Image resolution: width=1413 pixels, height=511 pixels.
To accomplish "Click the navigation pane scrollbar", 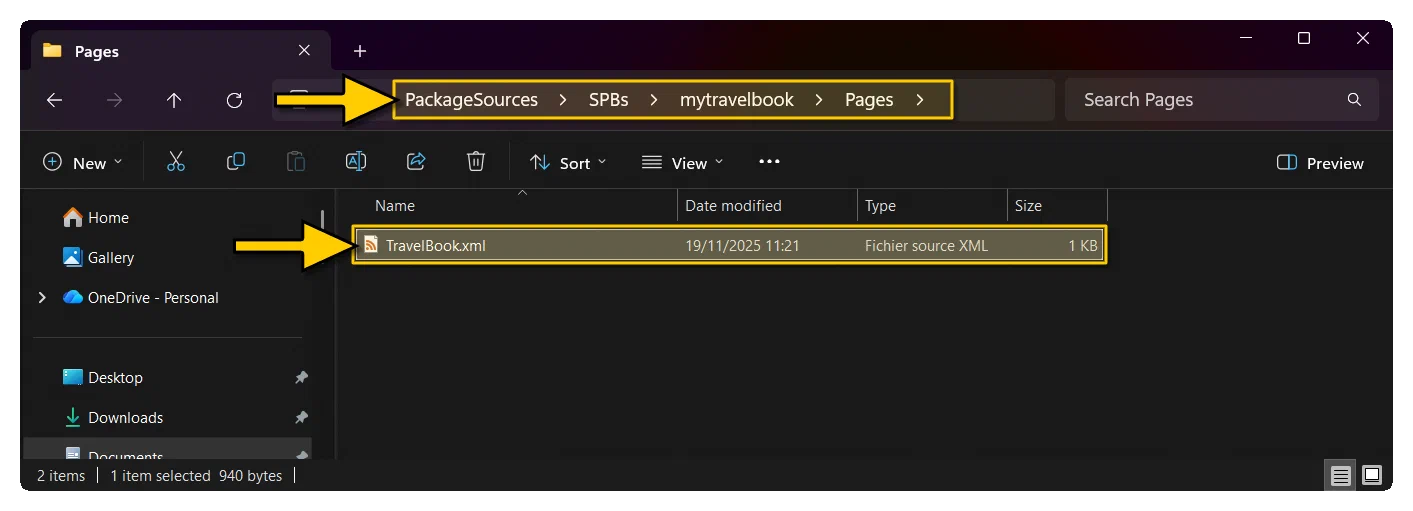I will click(x=322, y=219).
